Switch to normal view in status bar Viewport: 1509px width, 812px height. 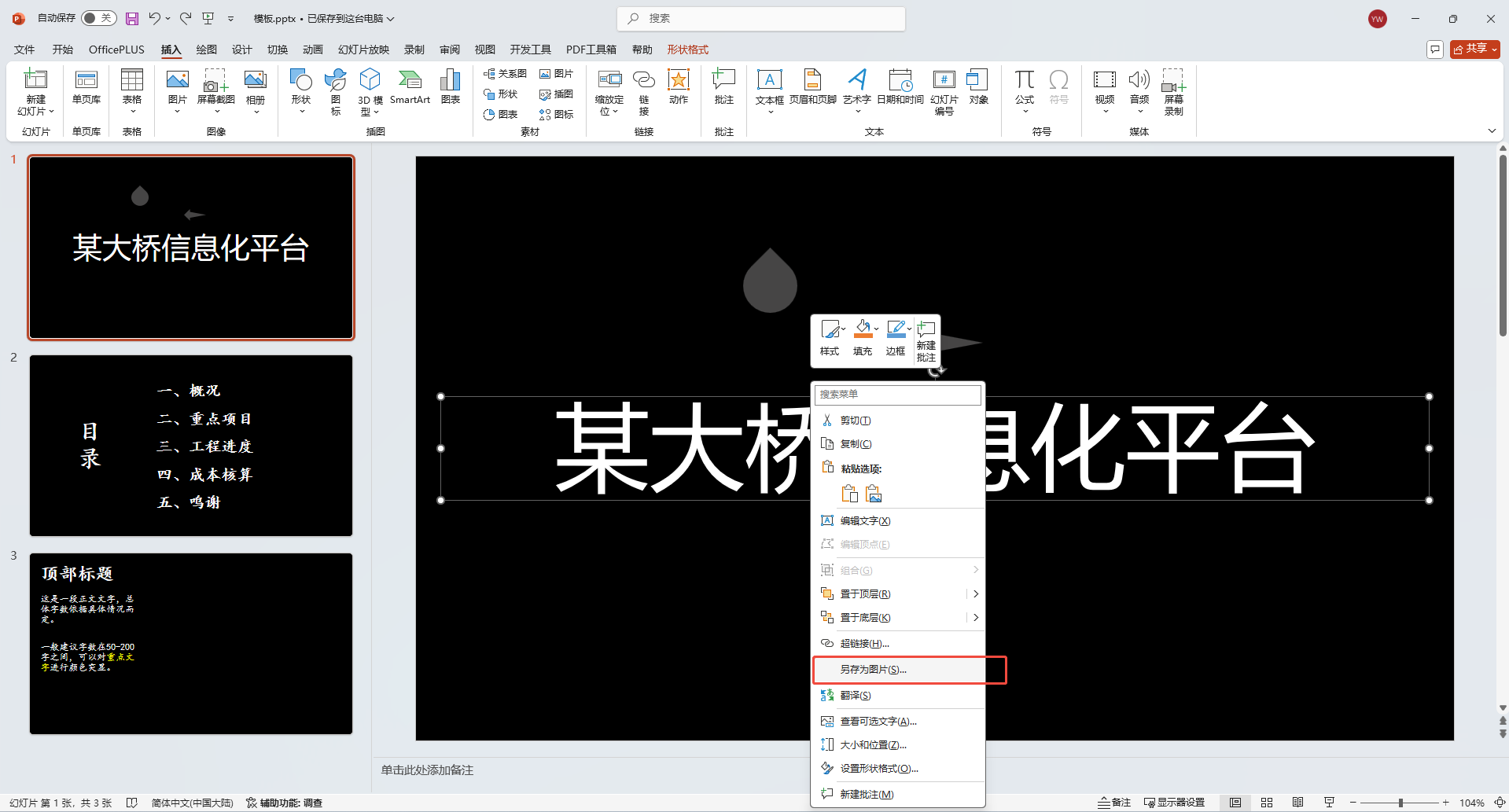click(x=1235, y=803)
